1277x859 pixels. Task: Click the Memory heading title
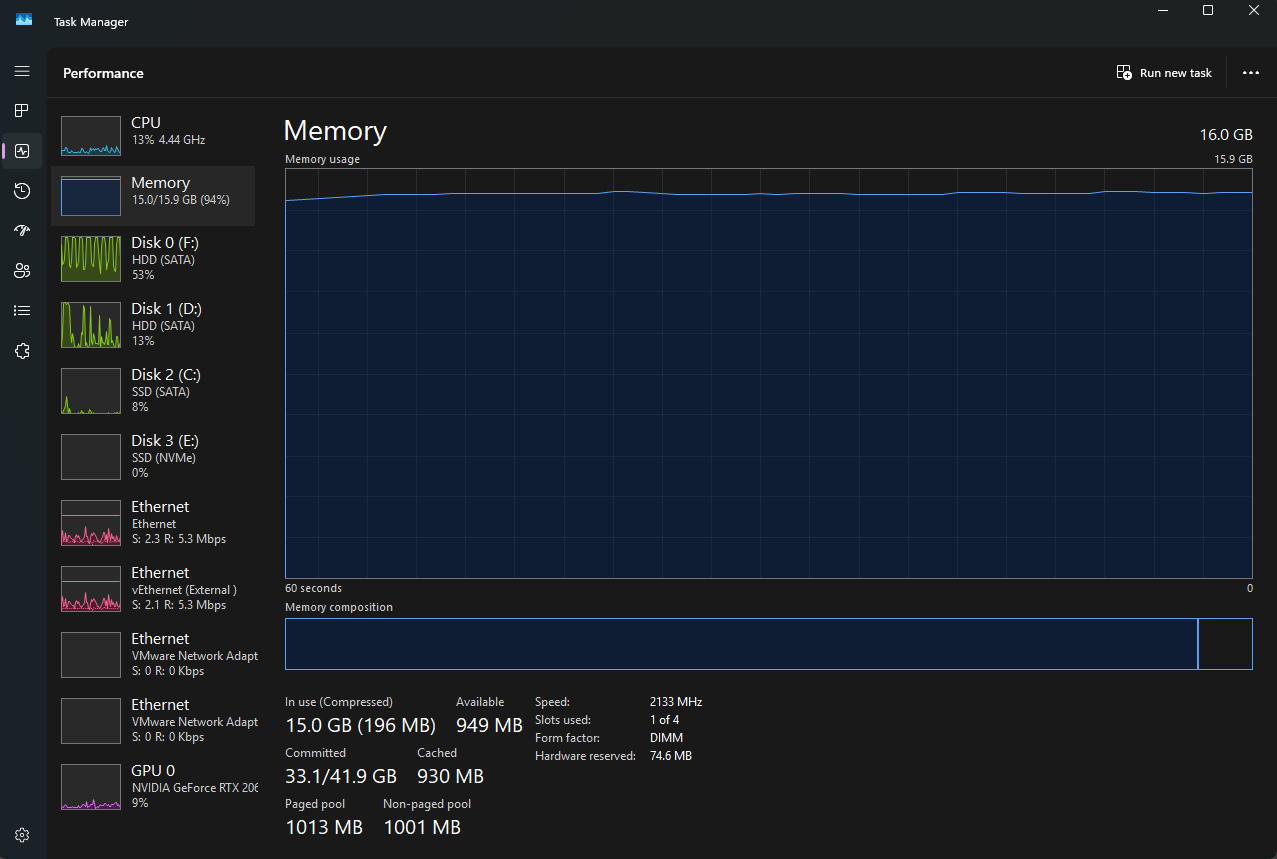tap(335, 131)
